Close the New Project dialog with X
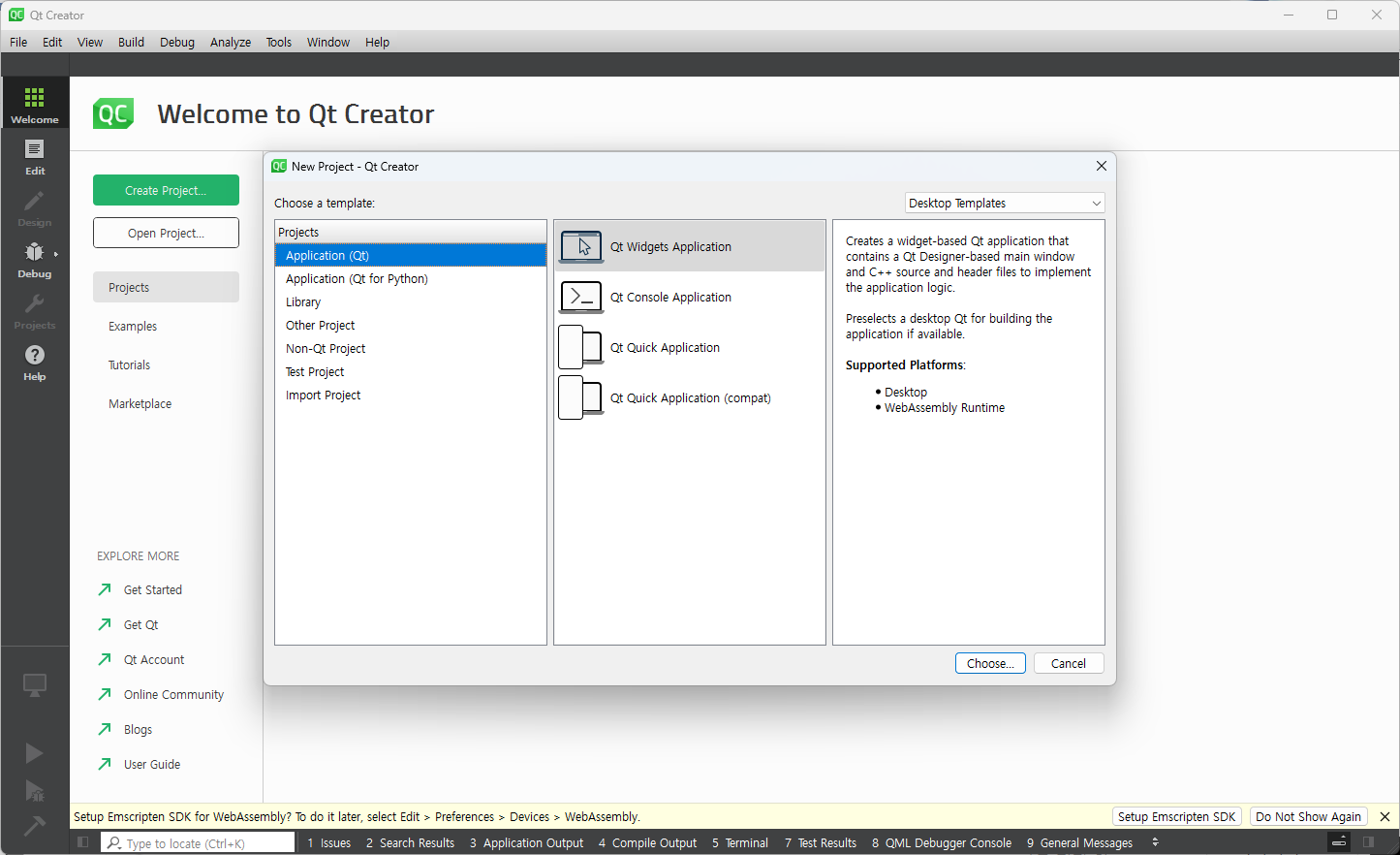Image resolution: width=1400 pixels, height=855 pixels. point(1101,166)
